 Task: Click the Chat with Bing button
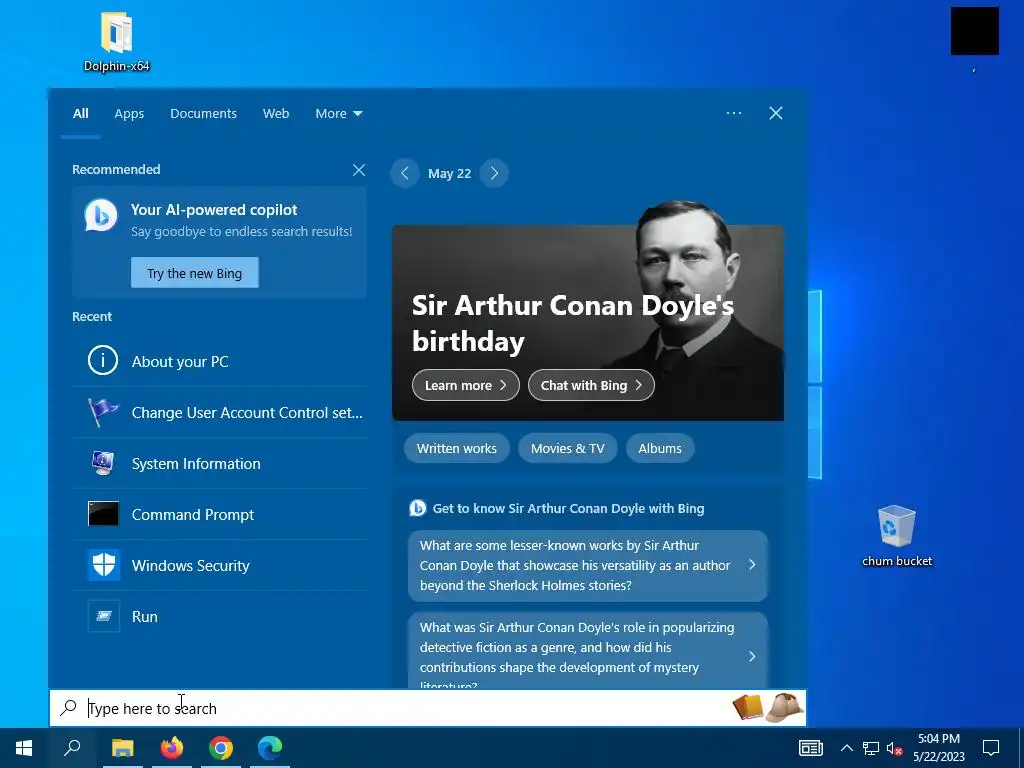591,385
